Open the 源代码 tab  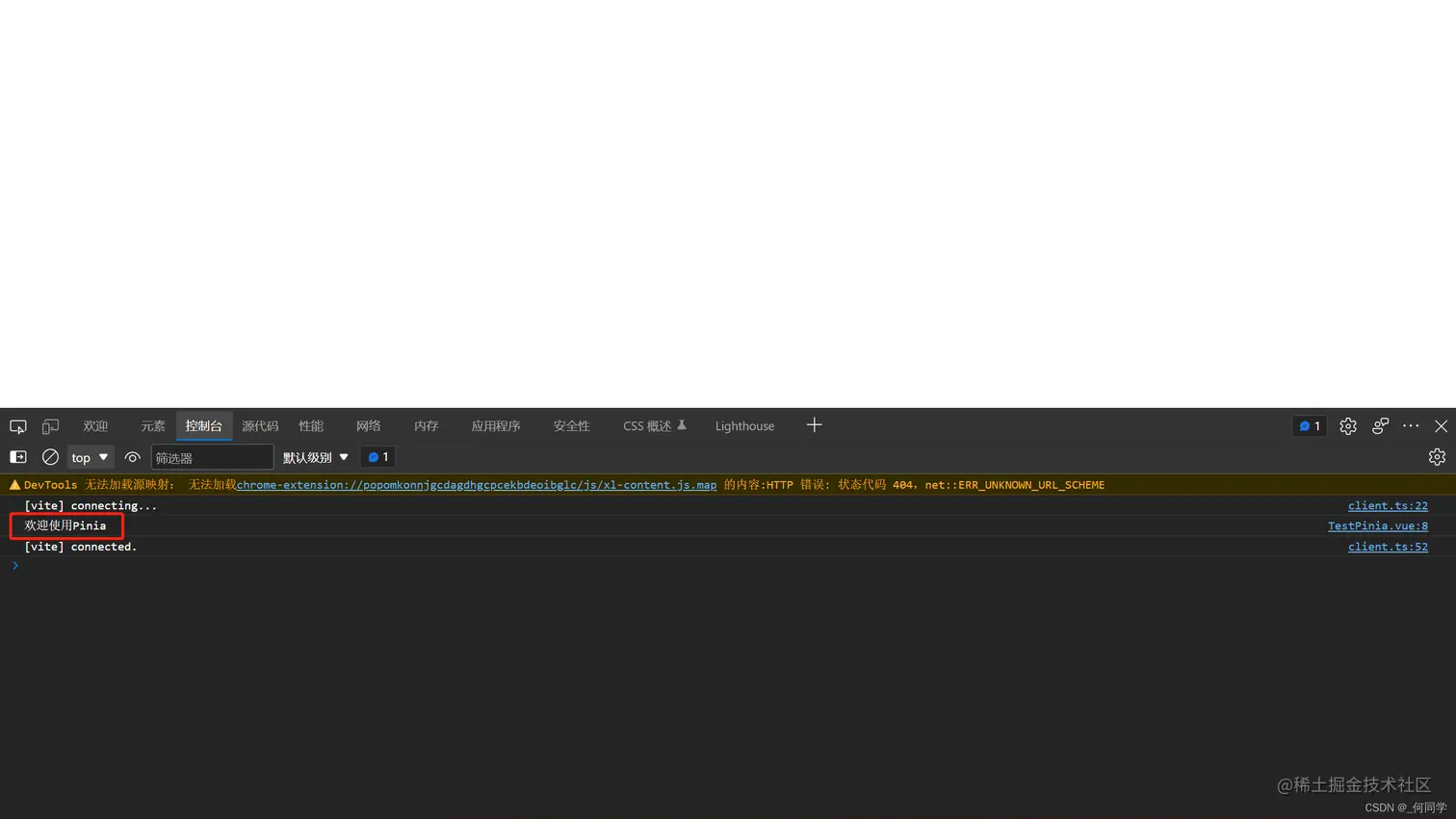click(x=260, y=426)
